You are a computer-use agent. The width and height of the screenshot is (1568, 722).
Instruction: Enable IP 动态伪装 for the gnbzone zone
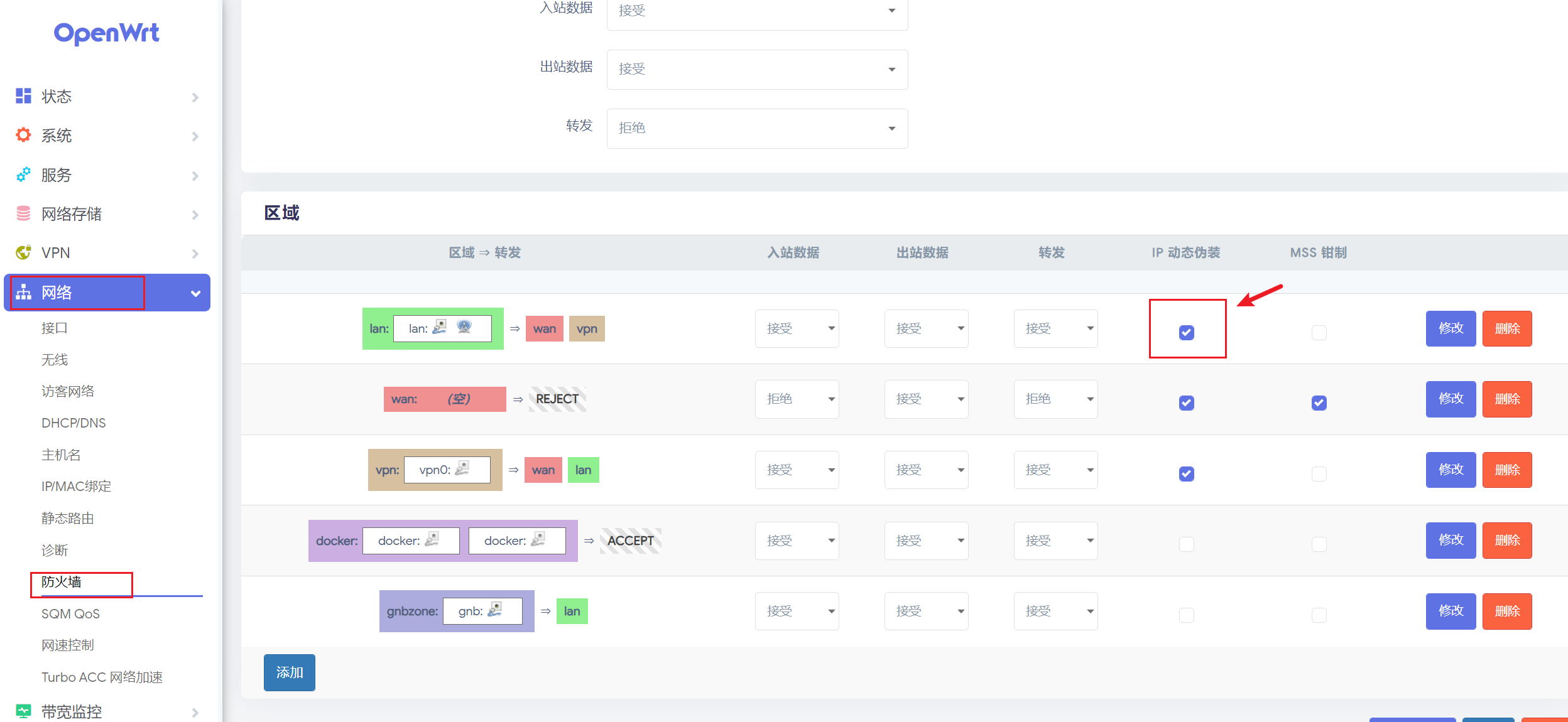[1186, 615]
